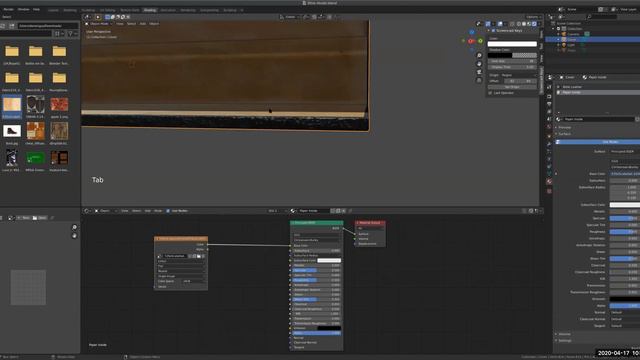Click the red X axis viewport gizmo

(x=471, y=41)
